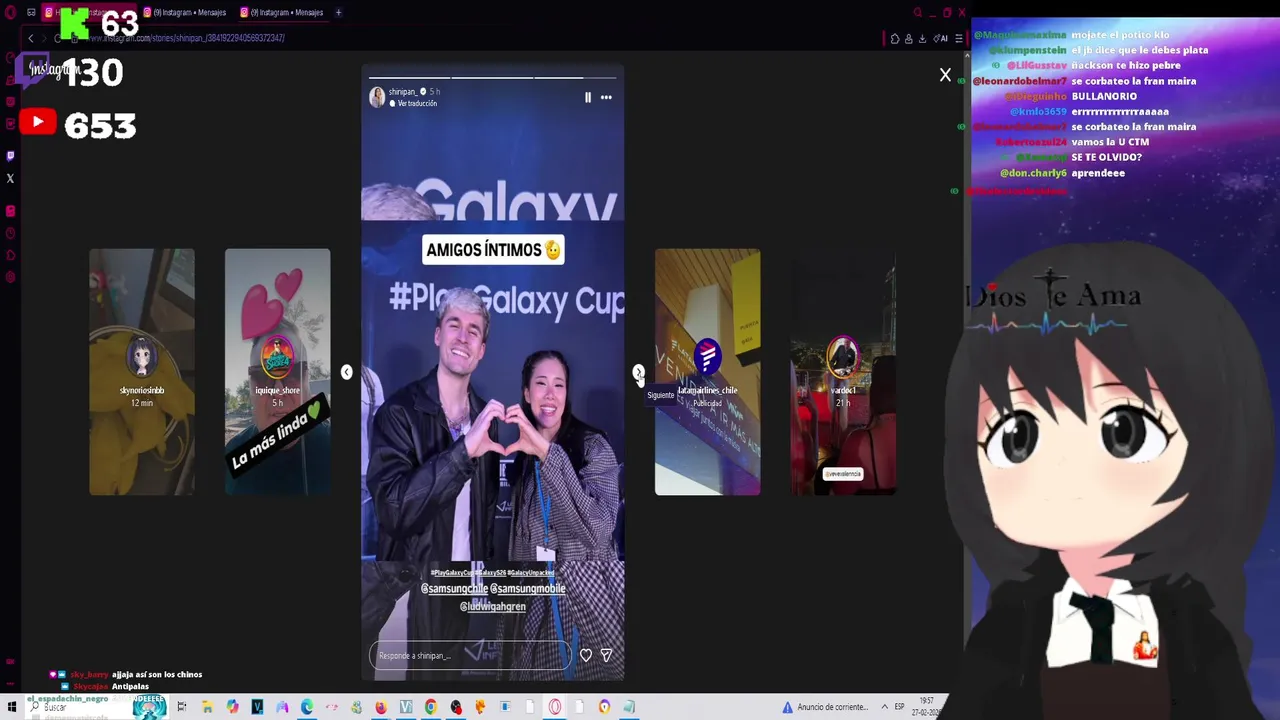Click 'Ver traducción' under the username

pyautogui.click(x=417, y=103)
